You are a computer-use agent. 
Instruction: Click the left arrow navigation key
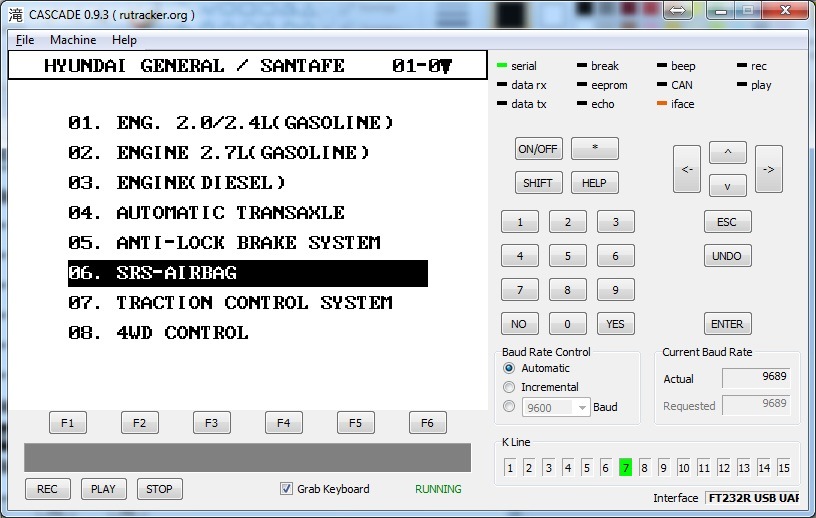[x=686, y=169]
